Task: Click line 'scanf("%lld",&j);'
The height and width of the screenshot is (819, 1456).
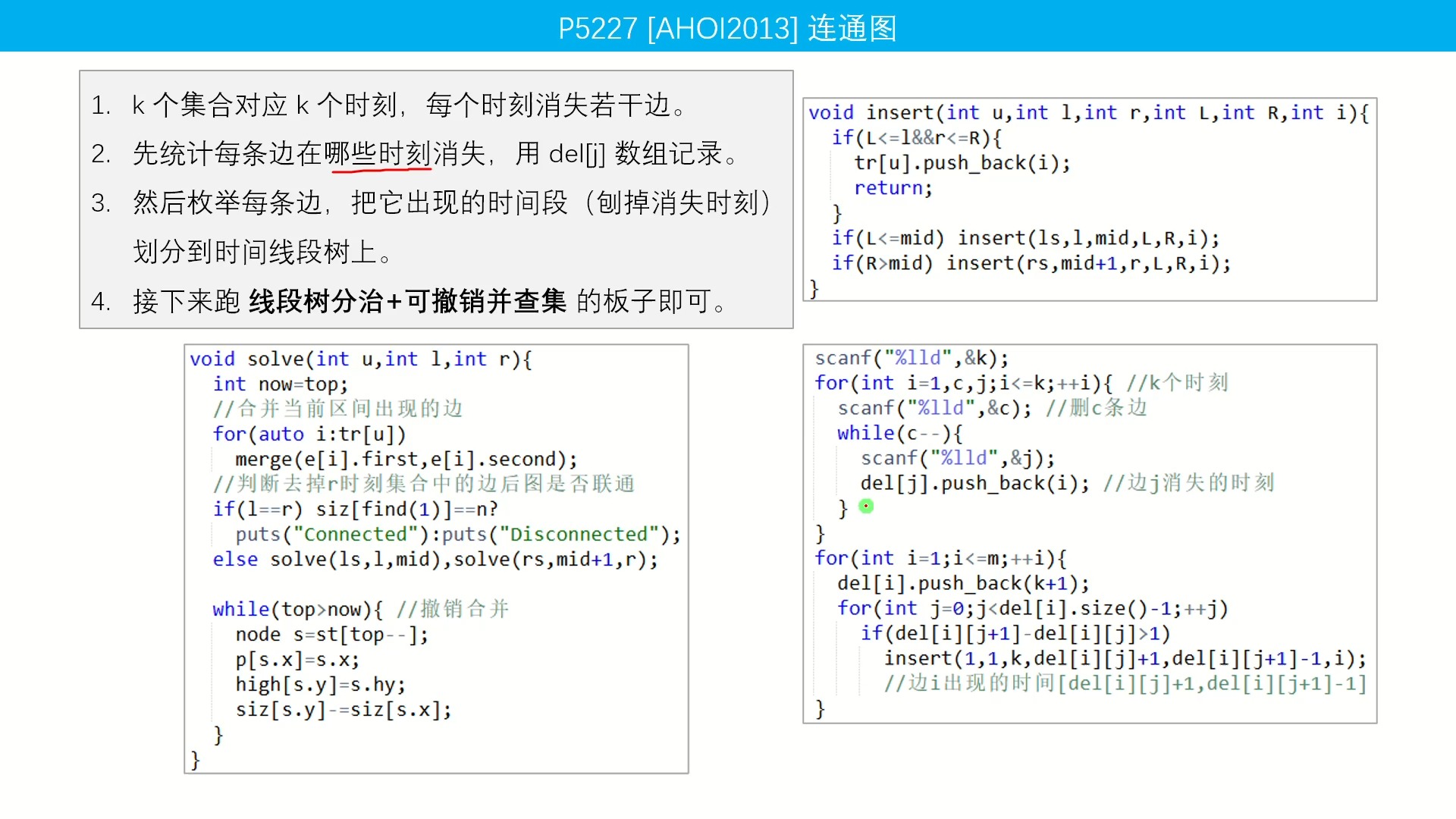Action: (957, 458)
